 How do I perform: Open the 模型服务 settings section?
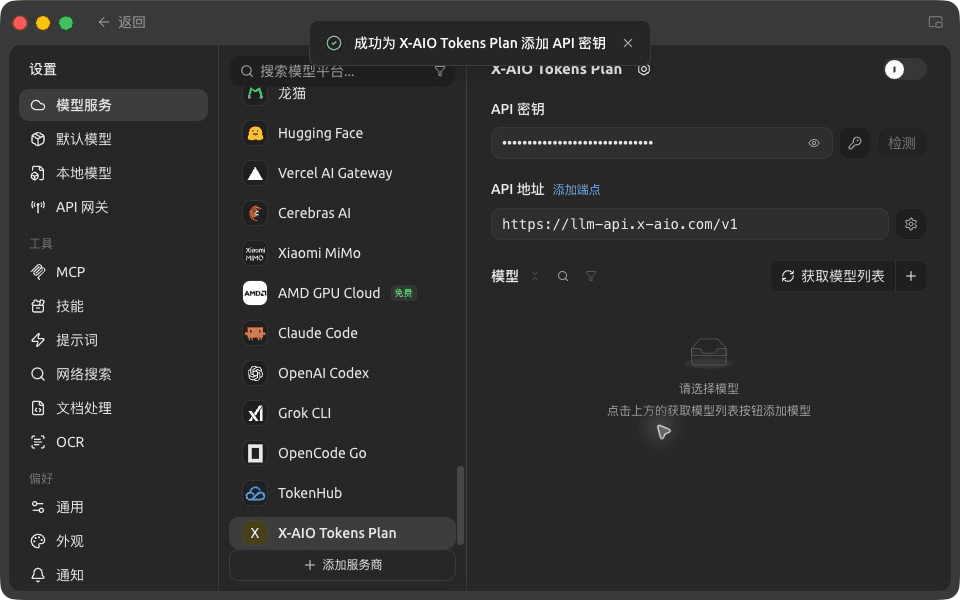113,105
